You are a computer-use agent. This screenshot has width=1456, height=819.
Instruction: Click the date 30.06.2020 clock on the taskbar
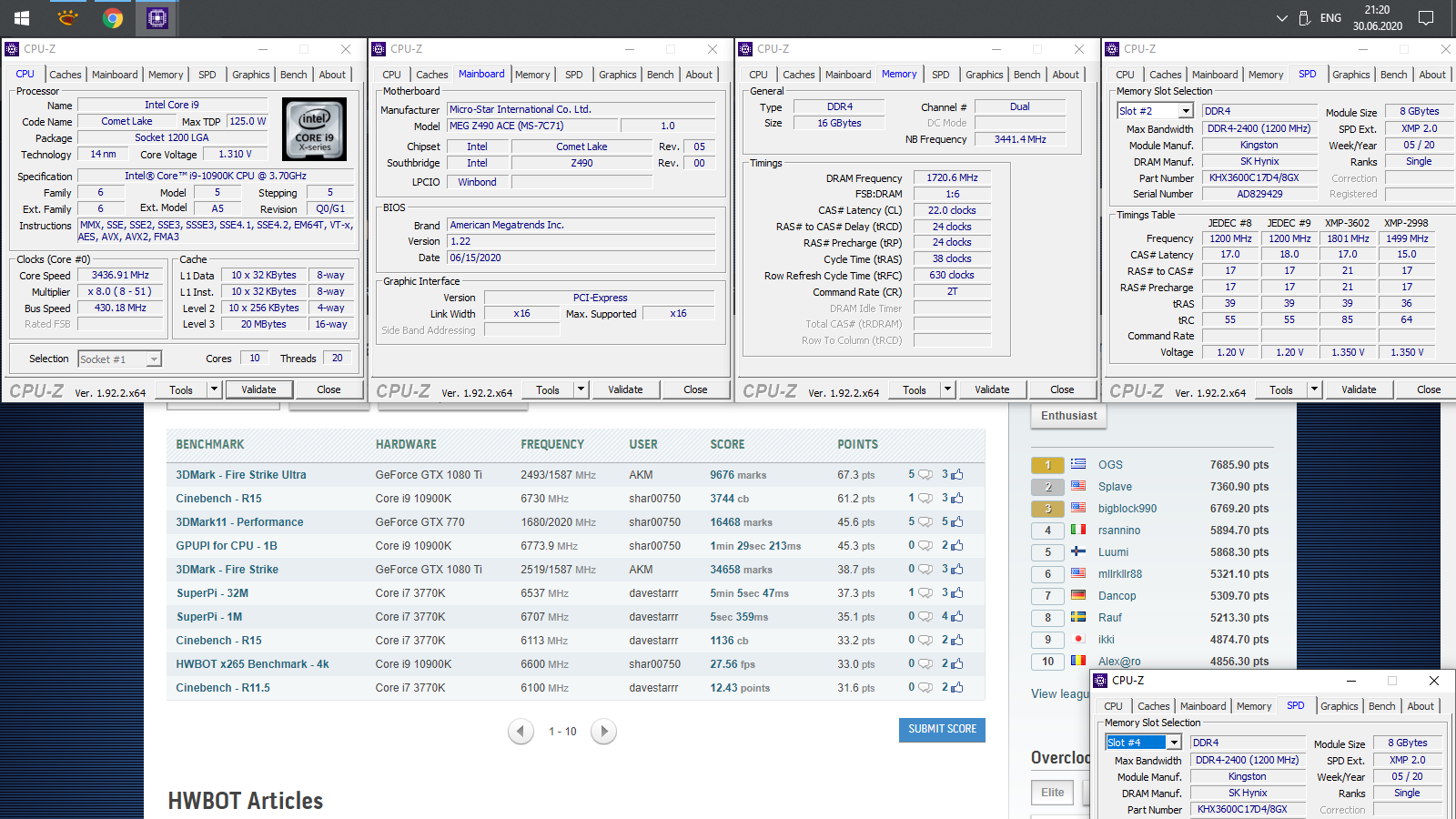pos(1377,25)
